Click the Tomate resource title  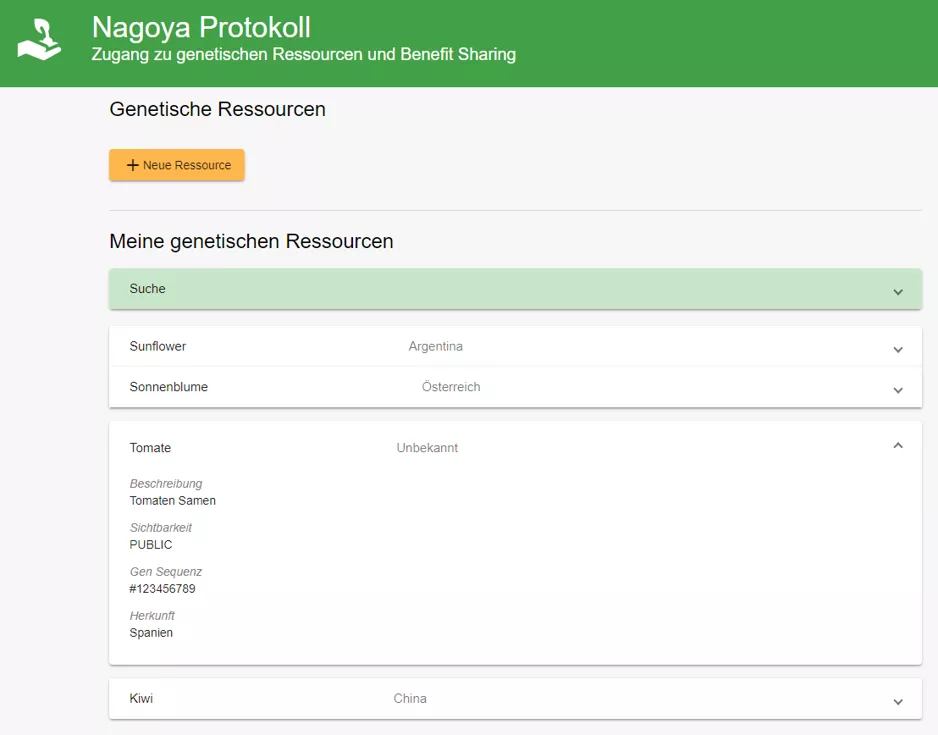click(x=150, y=448)
